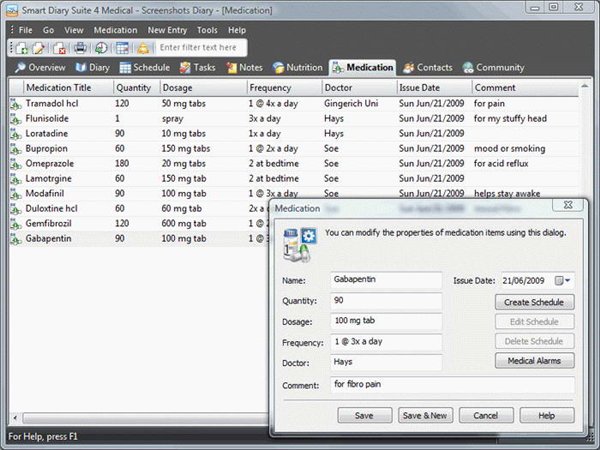Expand the Issue Date calendar dropdown
This screenshot has width=600, height=450.
563,281
